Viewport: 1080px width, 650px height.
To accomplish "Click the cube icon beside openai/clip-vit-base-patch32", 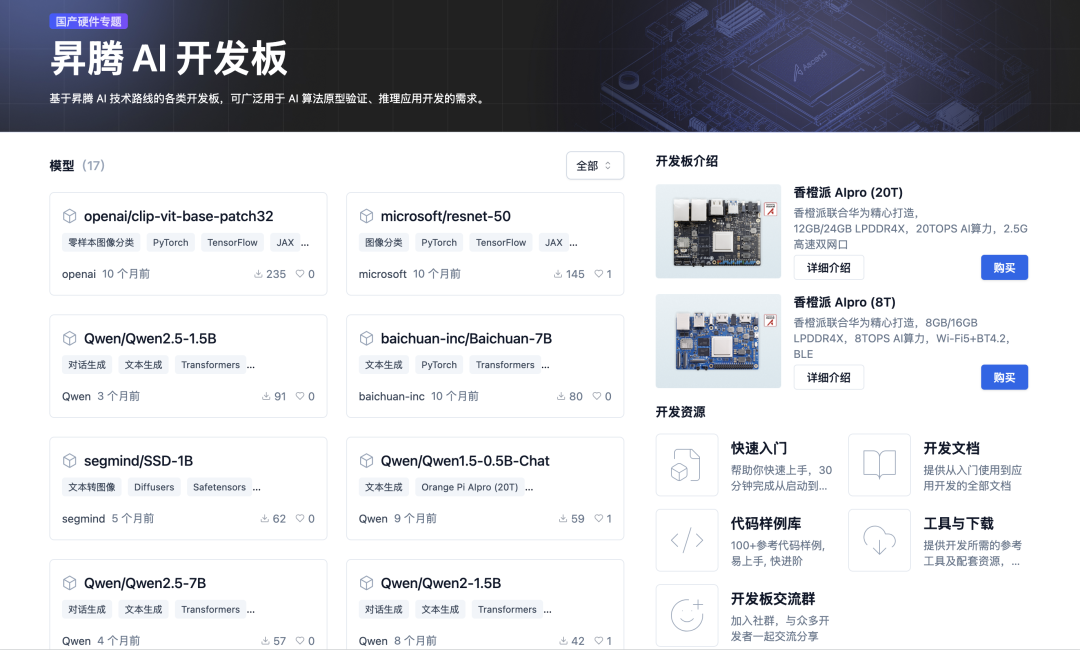I will [69, 216].
